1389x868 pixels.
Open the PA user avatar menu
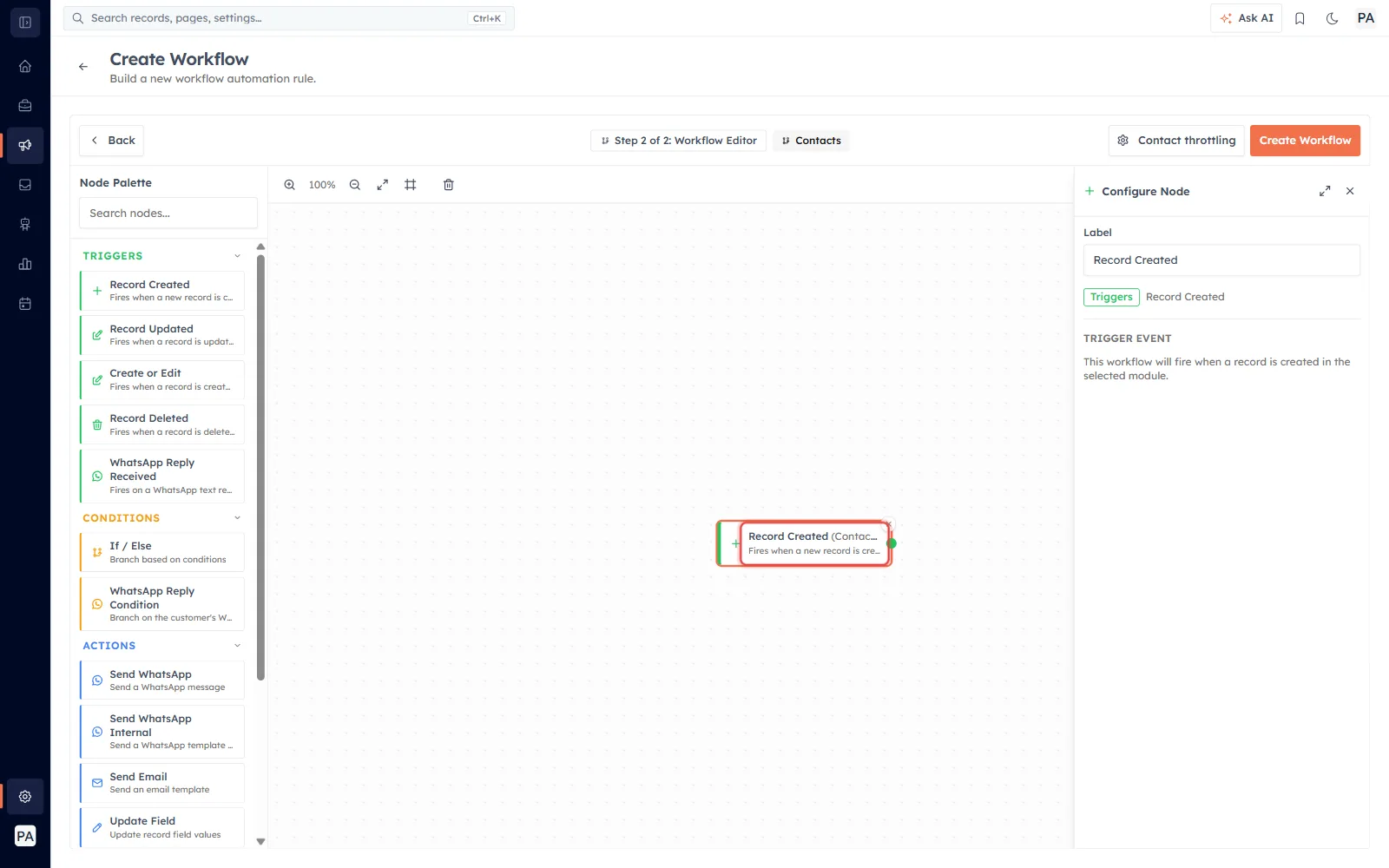click(x=1366, y=18)
